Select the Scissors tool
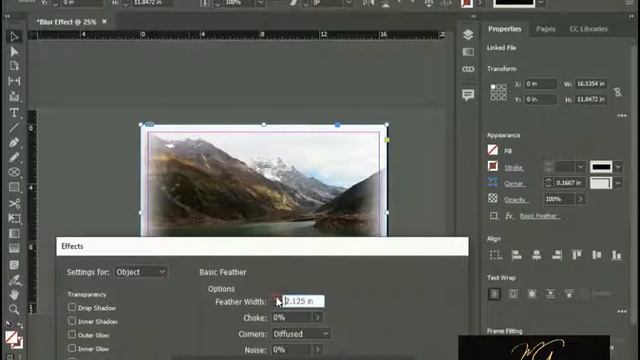640x360 pixels. 14,203
